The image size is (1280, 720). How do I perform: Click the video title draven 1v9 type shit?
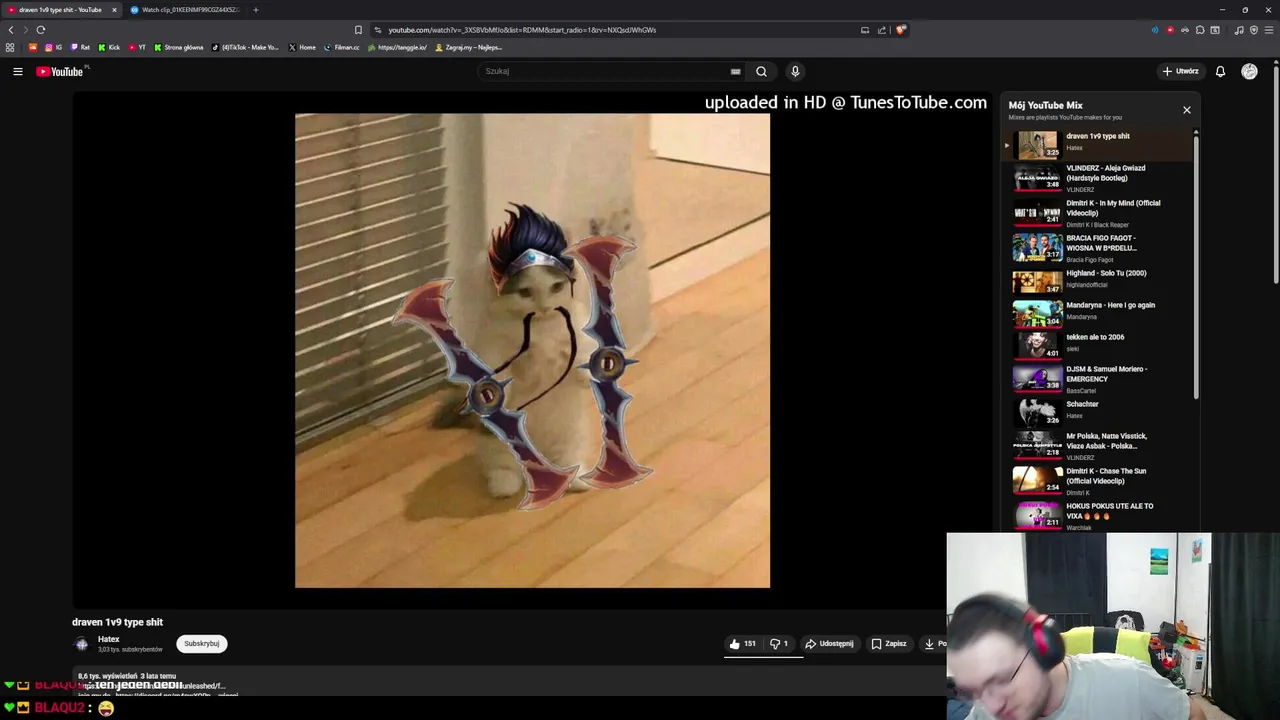tap(117, 622)
